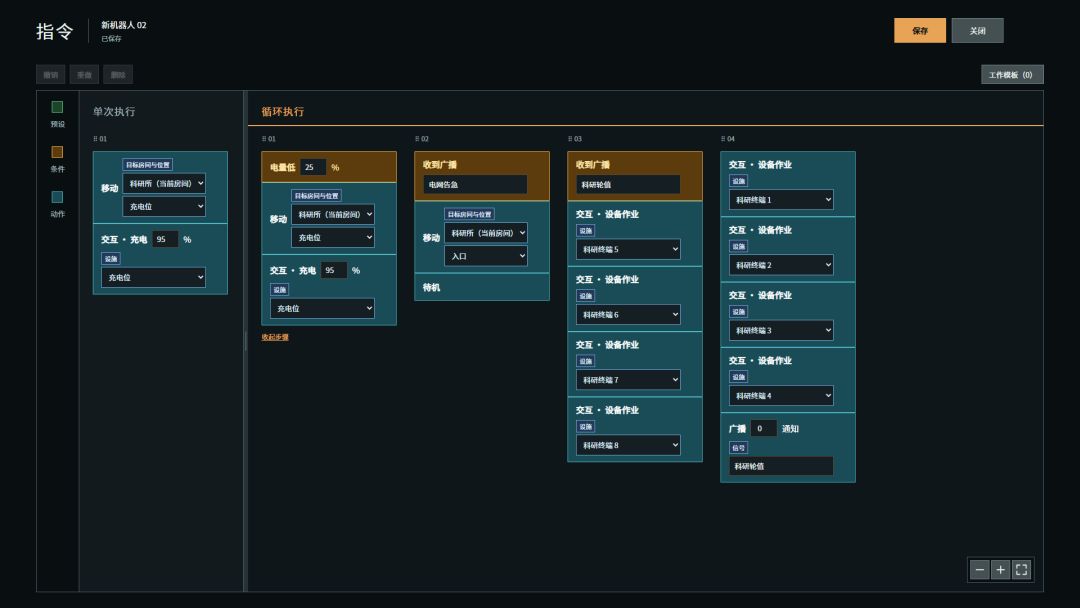This screenshot has height=608, width=1080.
Task: Click the 电网告急 broadcast name field
Action: [475, 185]
